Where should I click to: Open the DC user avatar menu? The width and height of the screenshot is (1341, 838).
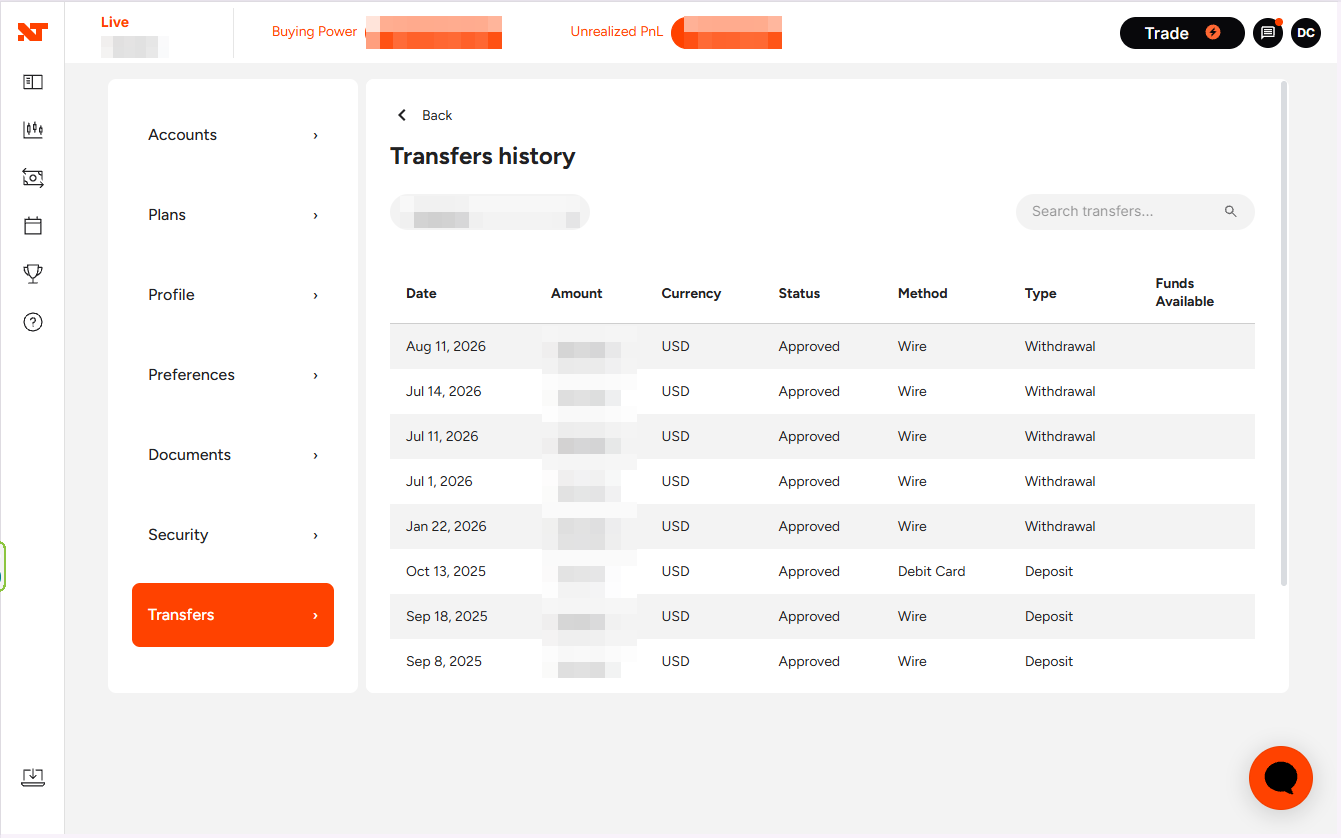tap(1306, 33)
